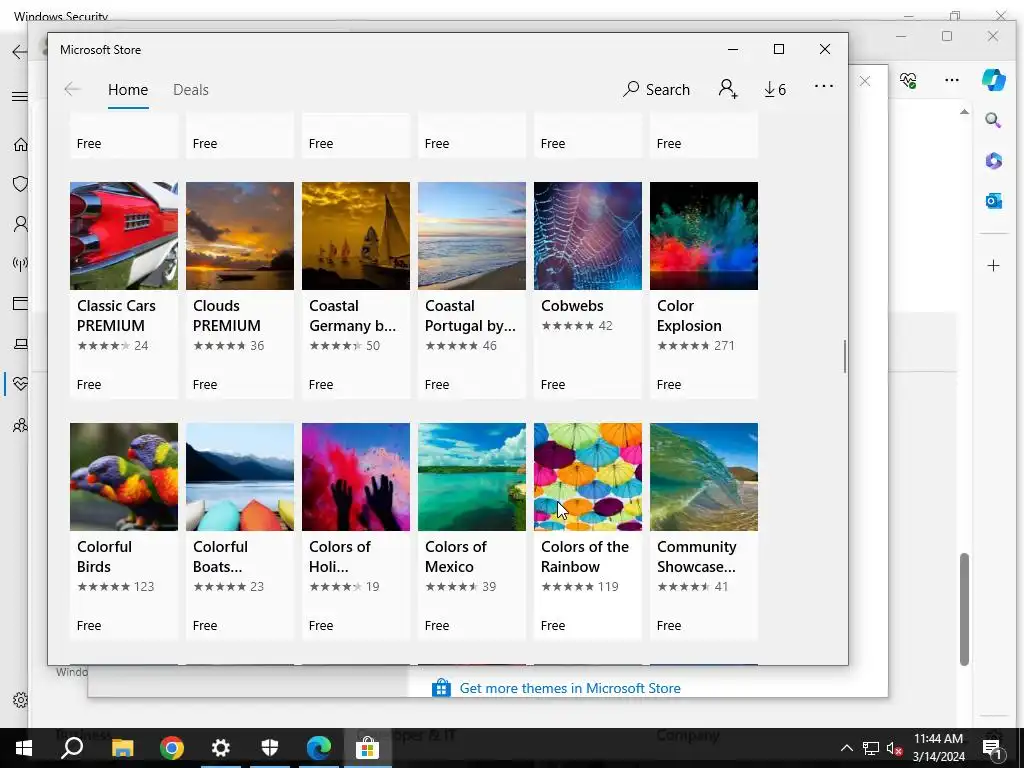Show hidden tray icons chevron
1024x768 pixels.
(846, 748)
